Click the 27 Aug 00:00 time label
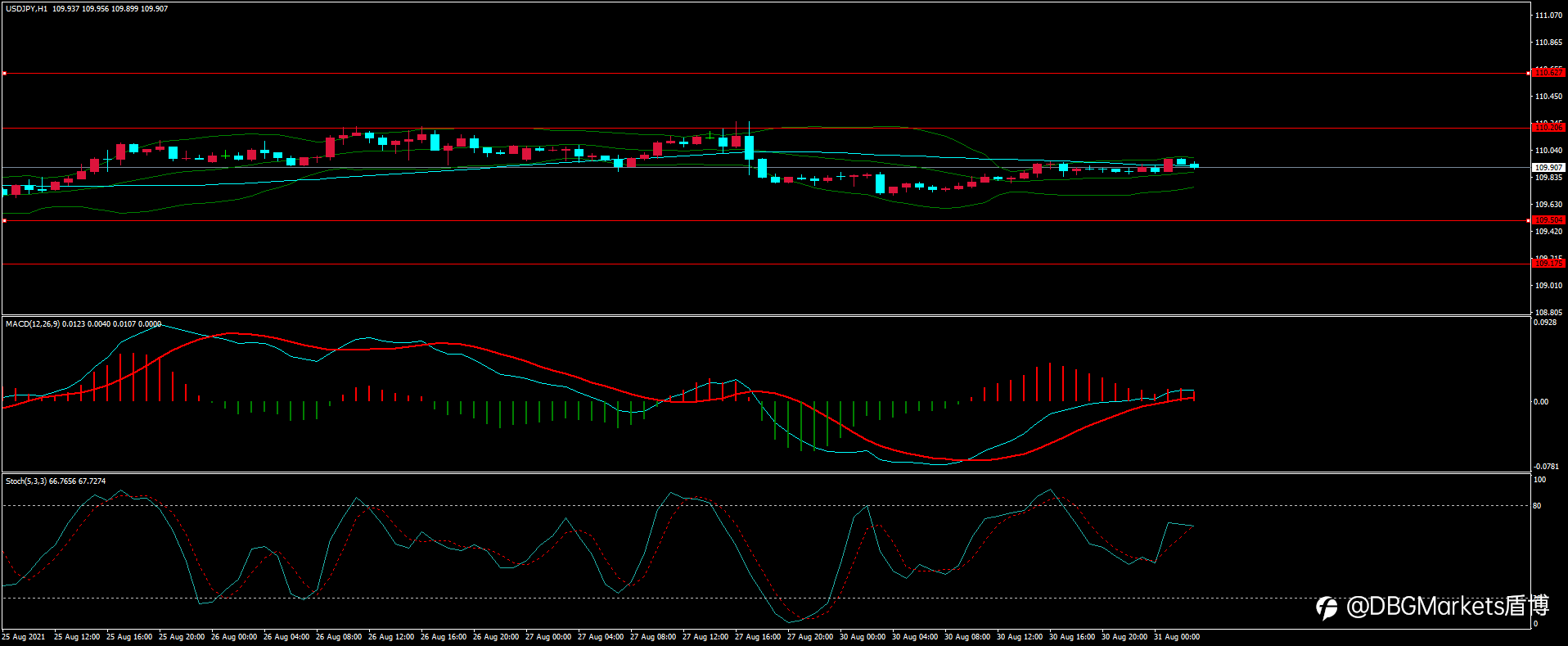 pos(548,637)
